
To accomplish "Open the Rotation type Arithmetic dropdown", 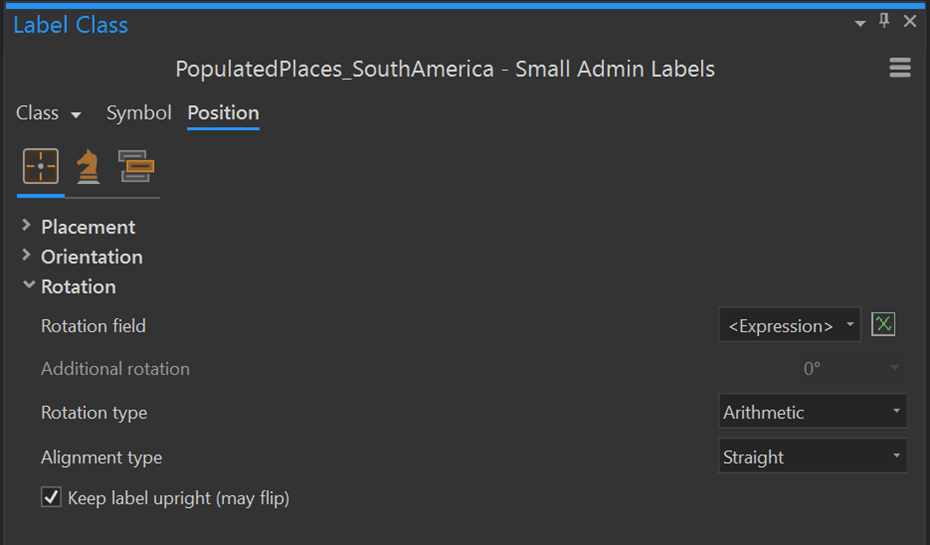I will coord(812,412).
